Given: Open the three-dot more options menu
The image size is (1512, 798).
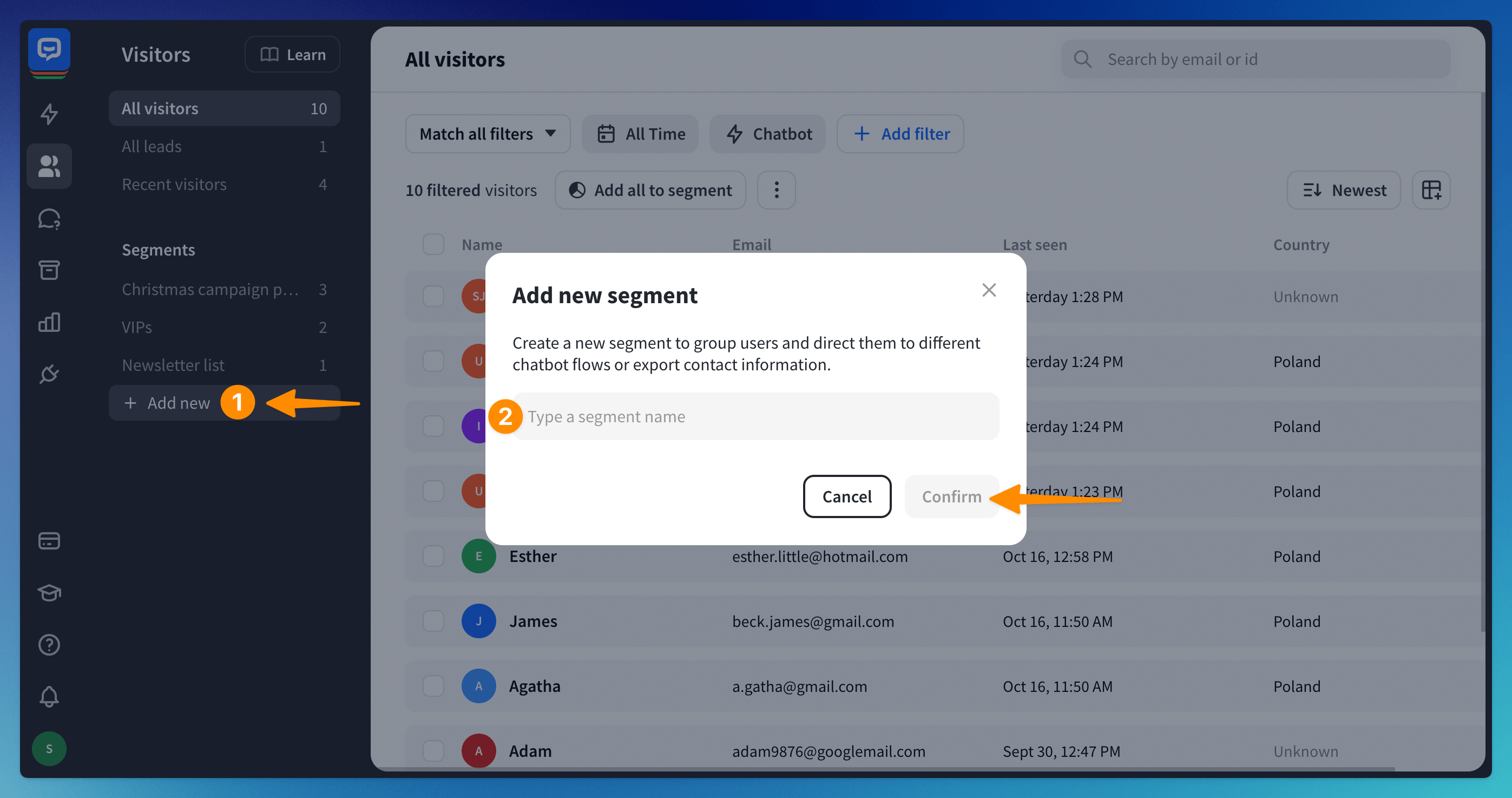Looking at the screenshot, I should coord(776,190).
